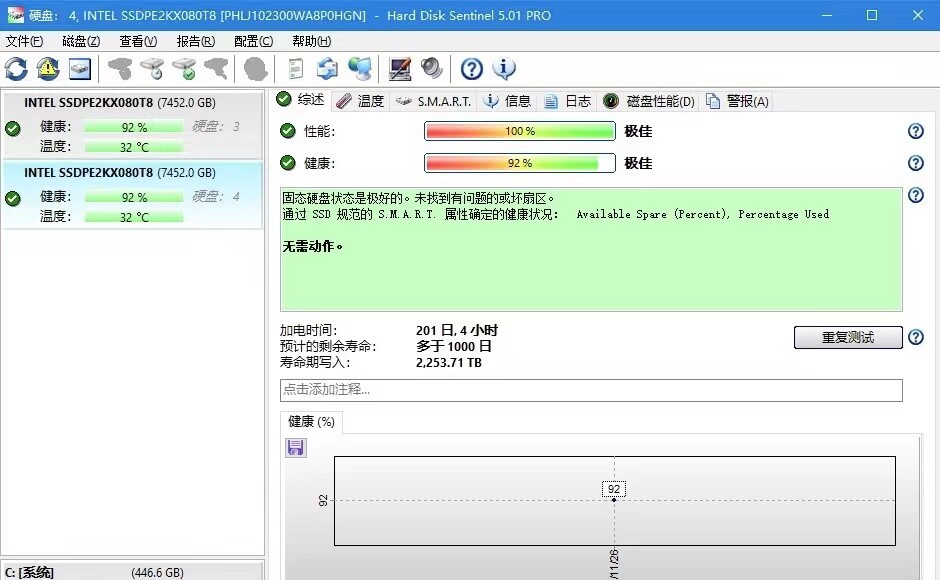Select the 健康 (%) chart tab

click(x=311, y=422)
